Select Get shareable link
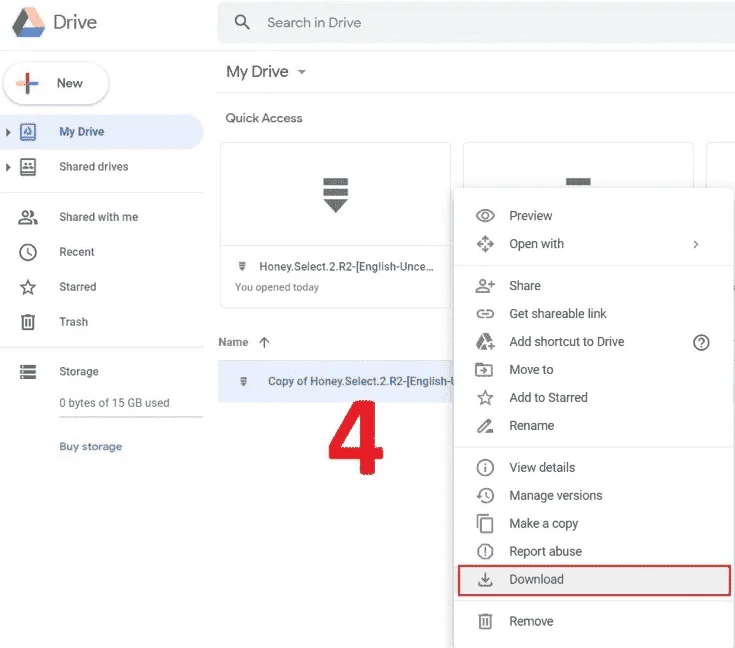The image size is (735, 648). [x=593, y=314]
